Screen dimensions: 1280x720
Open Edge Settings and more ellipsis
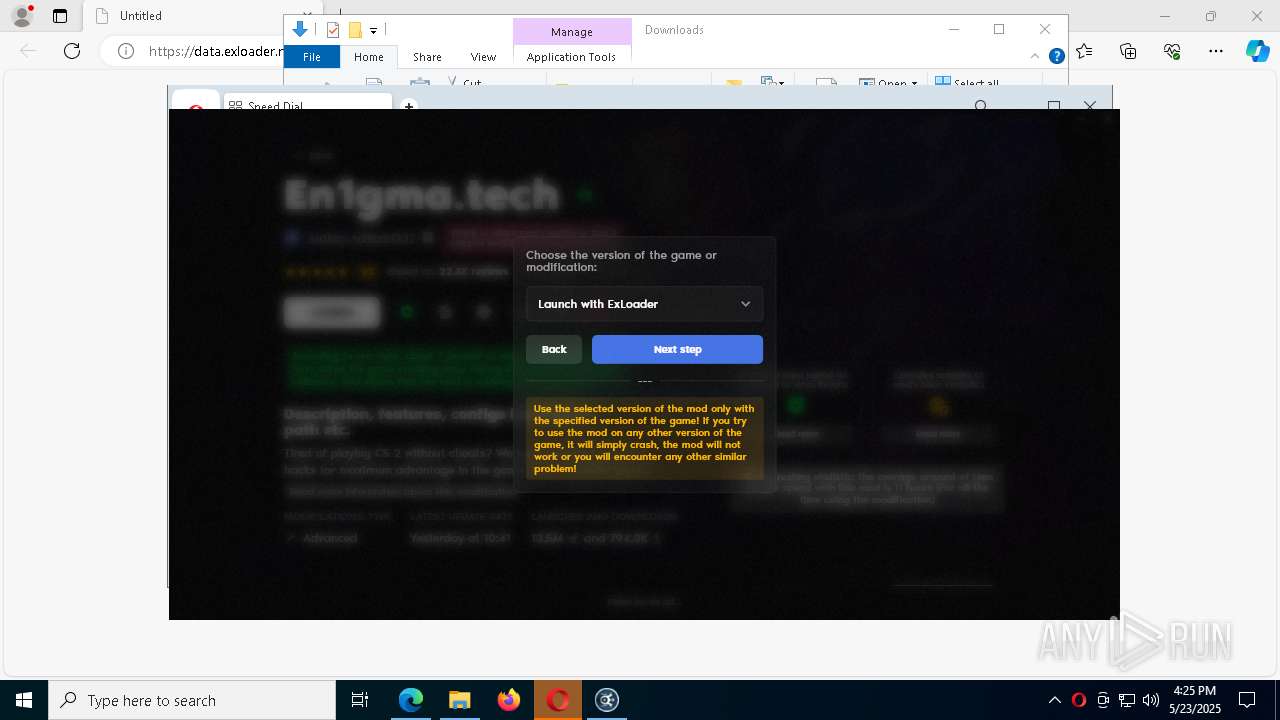tap(1215, 51)
